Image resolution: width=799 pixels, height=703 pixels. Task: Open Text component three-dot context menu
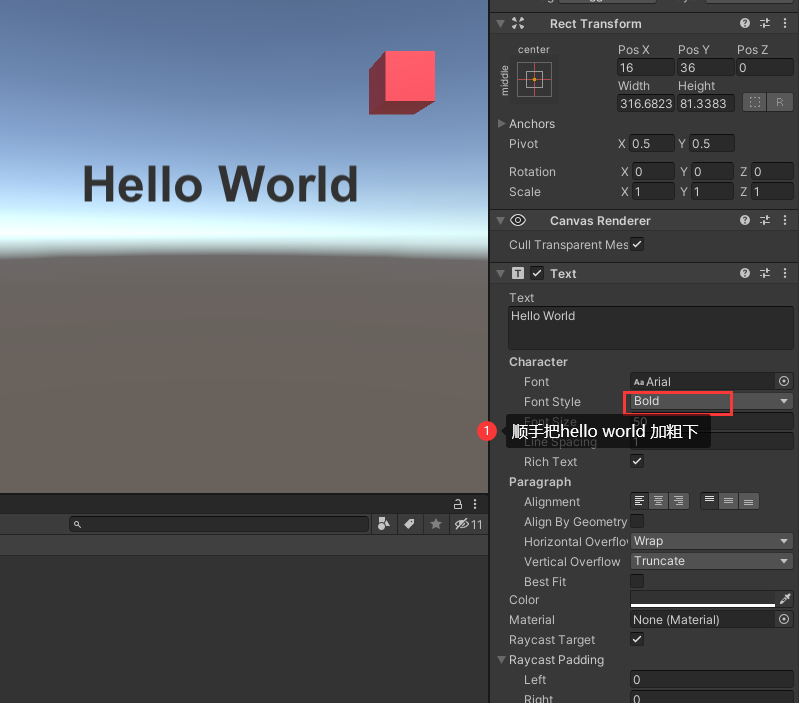coord(785,273)
